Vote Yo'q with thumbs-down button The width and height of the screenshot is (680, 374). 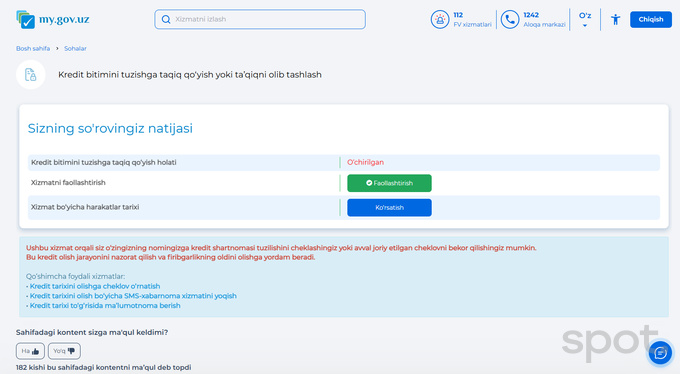coord(64,351)
